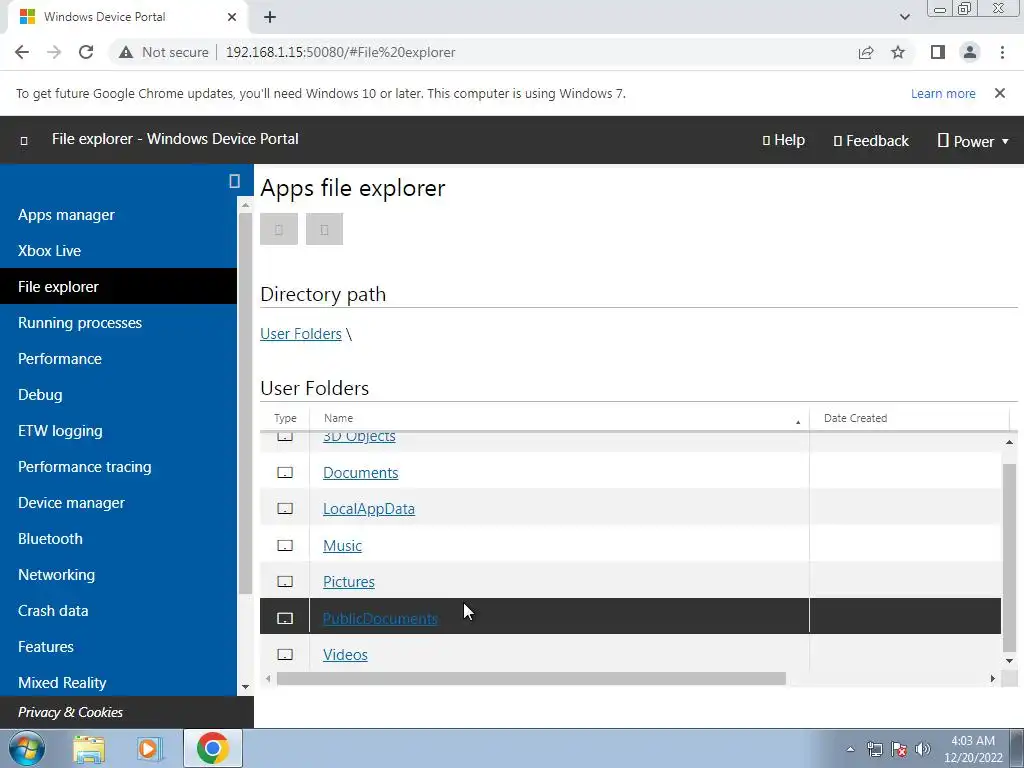Open Features in the sidebar

click(118, 646)
